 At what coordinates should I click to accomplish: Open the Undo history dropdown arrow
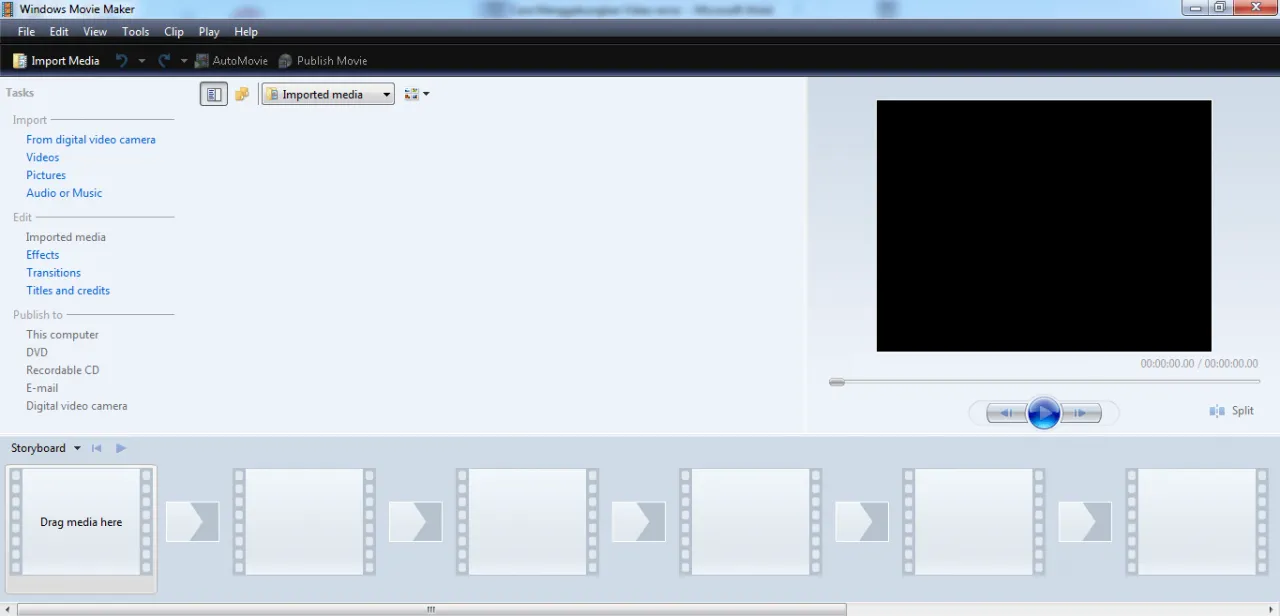pyautogui.click(x=141, y=61)
